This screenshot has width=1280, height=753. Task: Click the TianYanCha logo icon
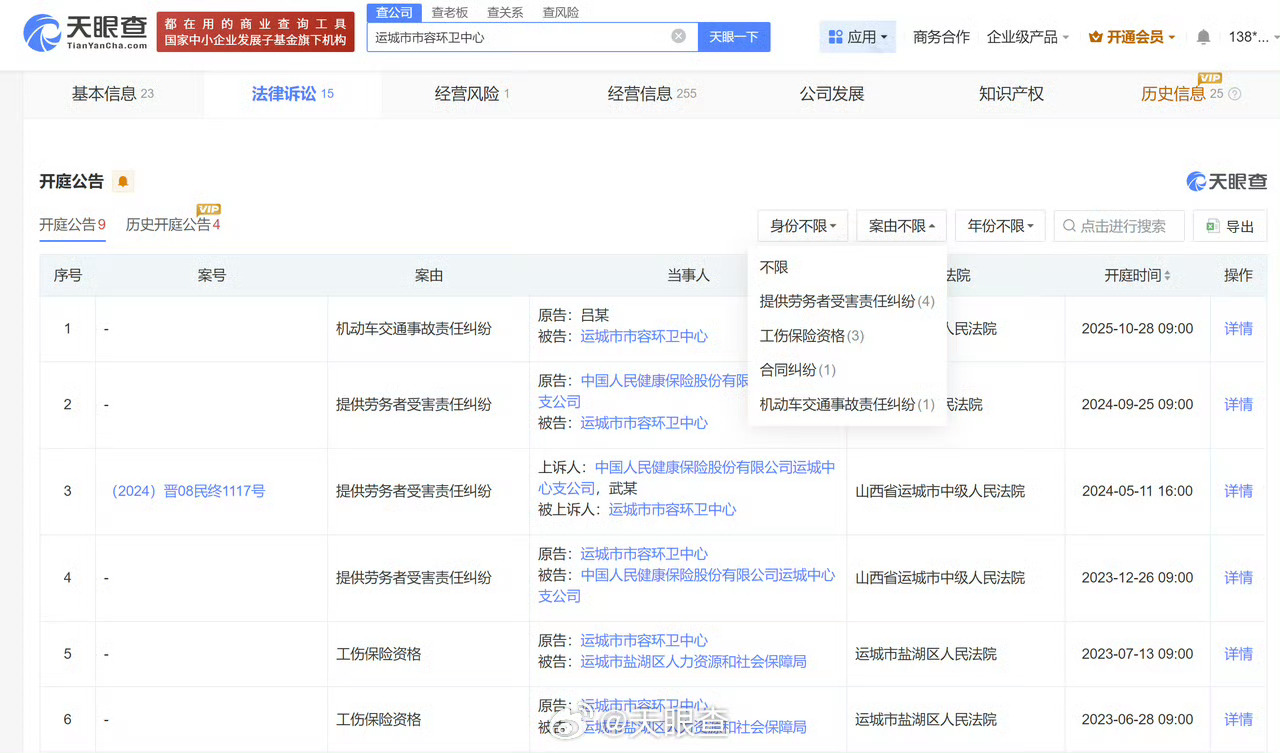coord(42,32)
